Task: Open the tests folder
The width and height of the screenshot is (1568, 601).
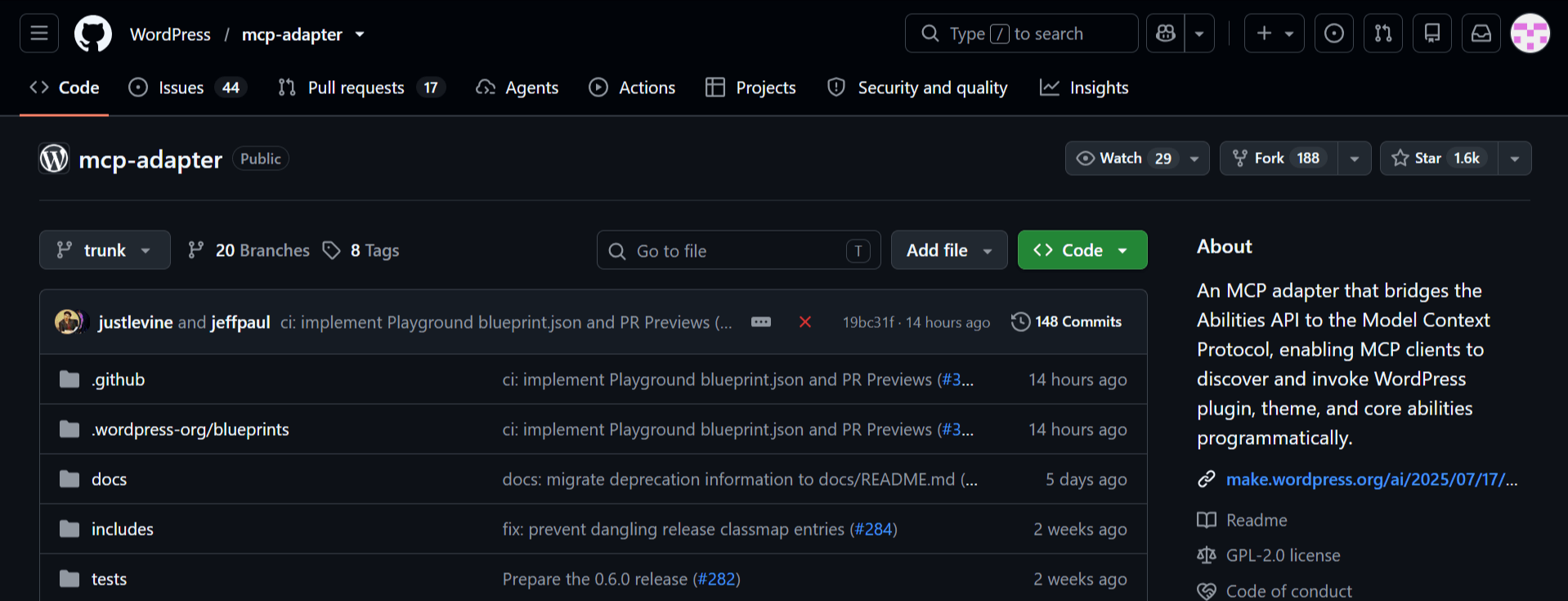Action: (109, 579)
